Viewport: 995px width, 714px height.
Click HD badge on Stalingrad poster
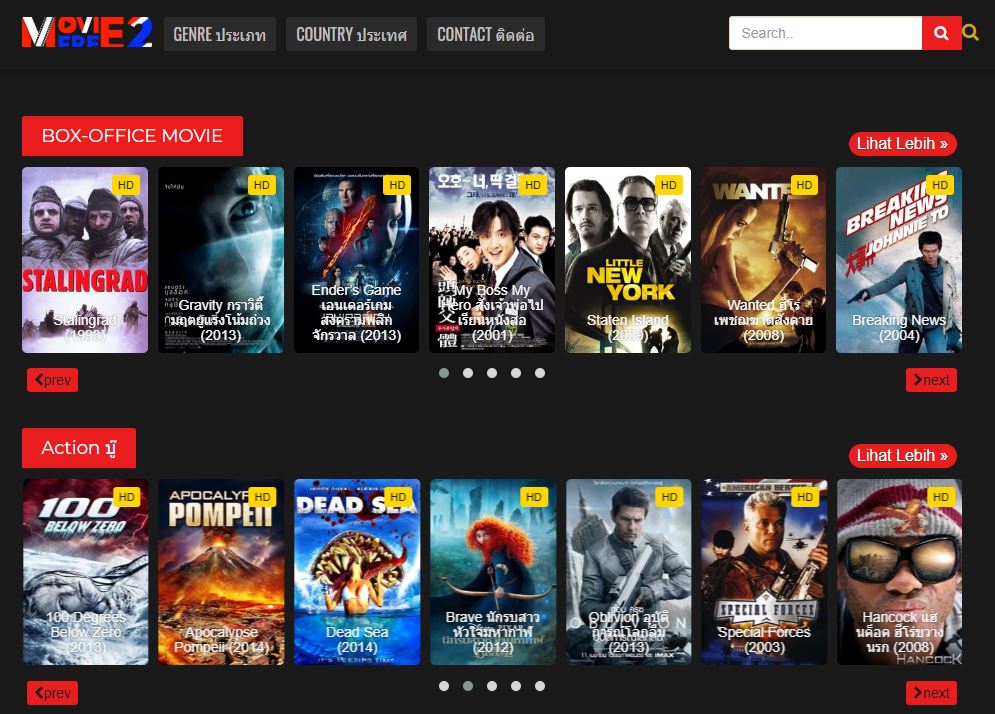pos(126,185)
